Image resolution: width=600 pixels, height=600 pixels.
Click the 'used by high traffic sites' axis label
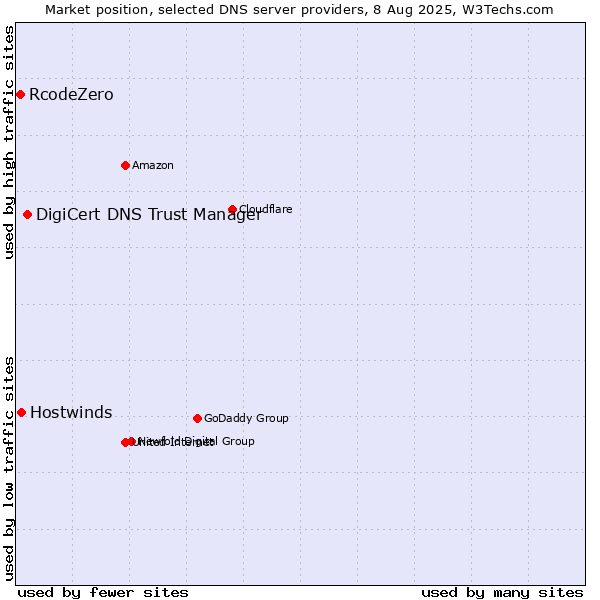point(9,142)
